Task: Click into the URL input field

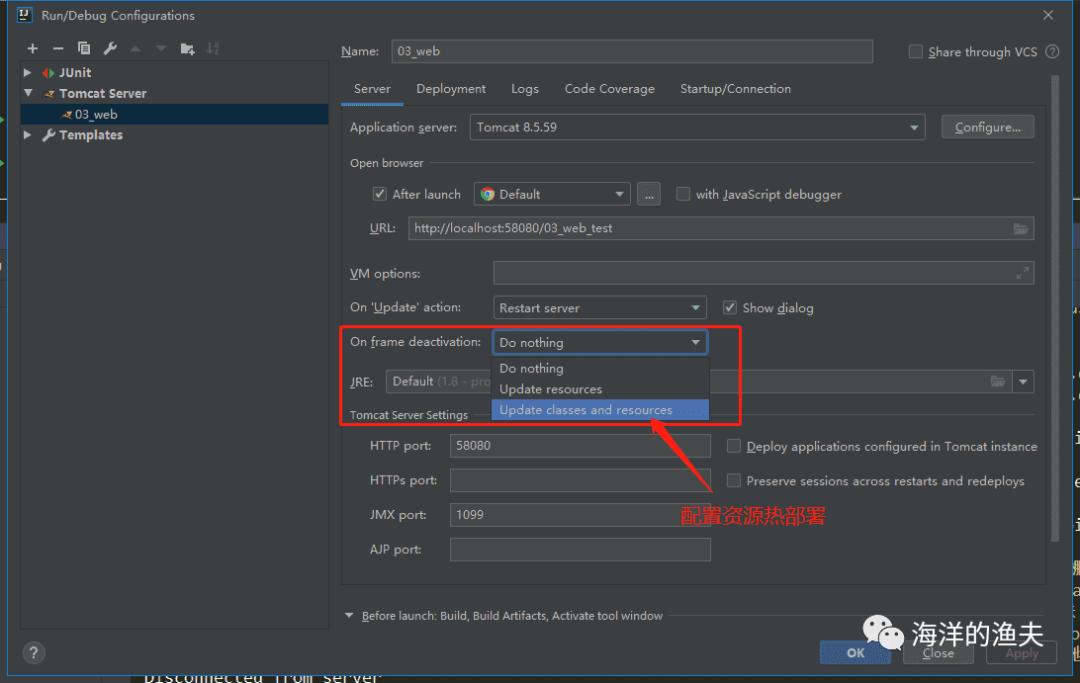Action: click(721, 229)
